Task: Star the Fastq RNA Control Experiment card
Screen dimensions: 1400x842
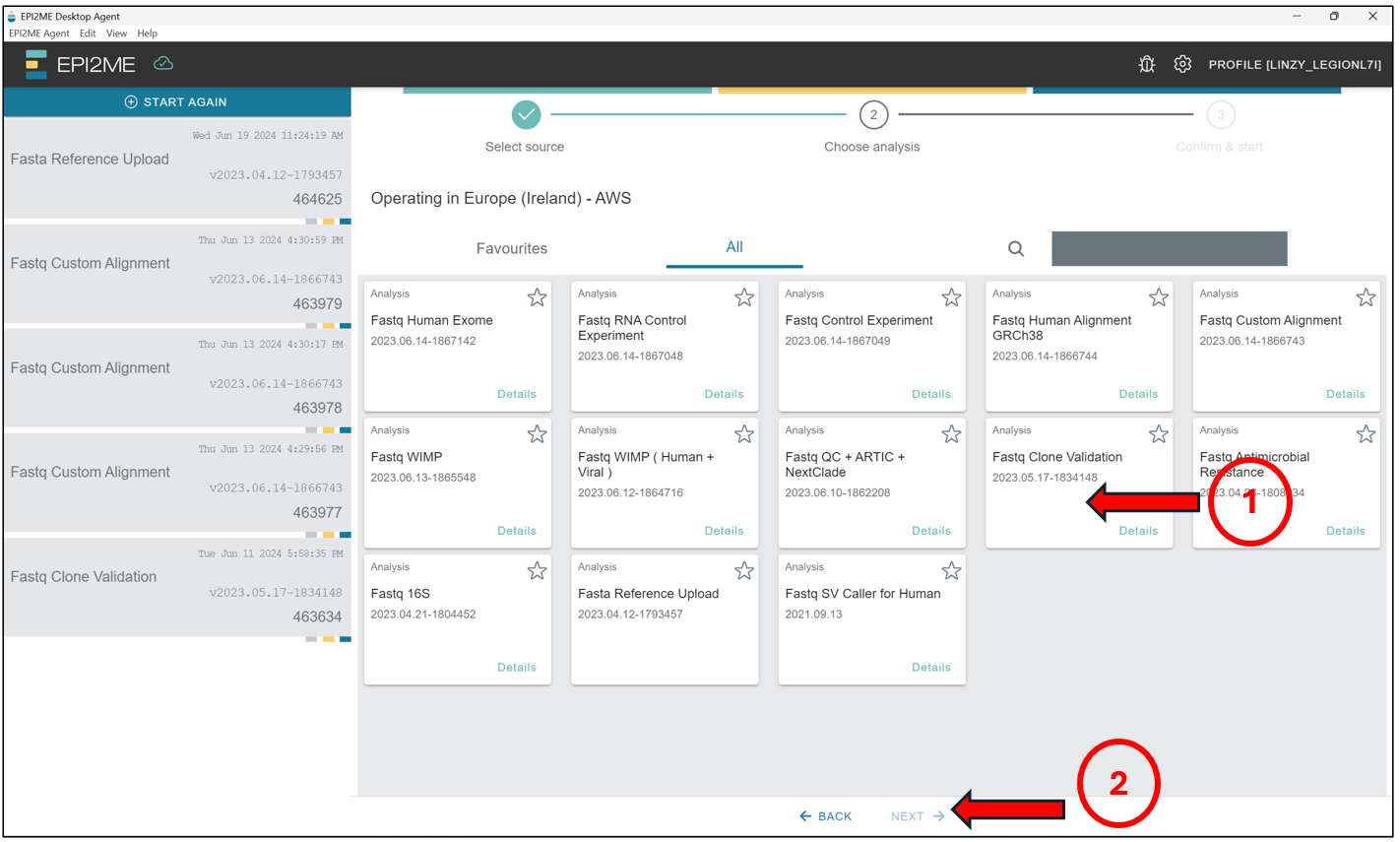Action: click(x=744, y=297)
